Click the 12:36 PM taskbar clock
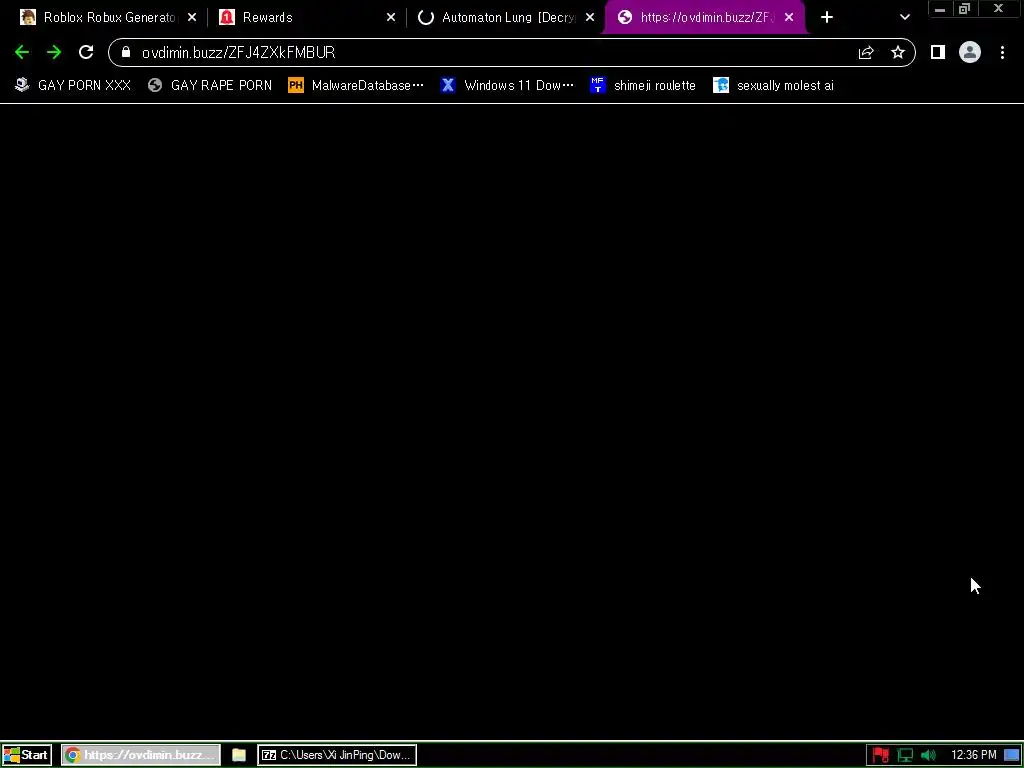Screen dimensions: 1024x768 click(974, 755)
